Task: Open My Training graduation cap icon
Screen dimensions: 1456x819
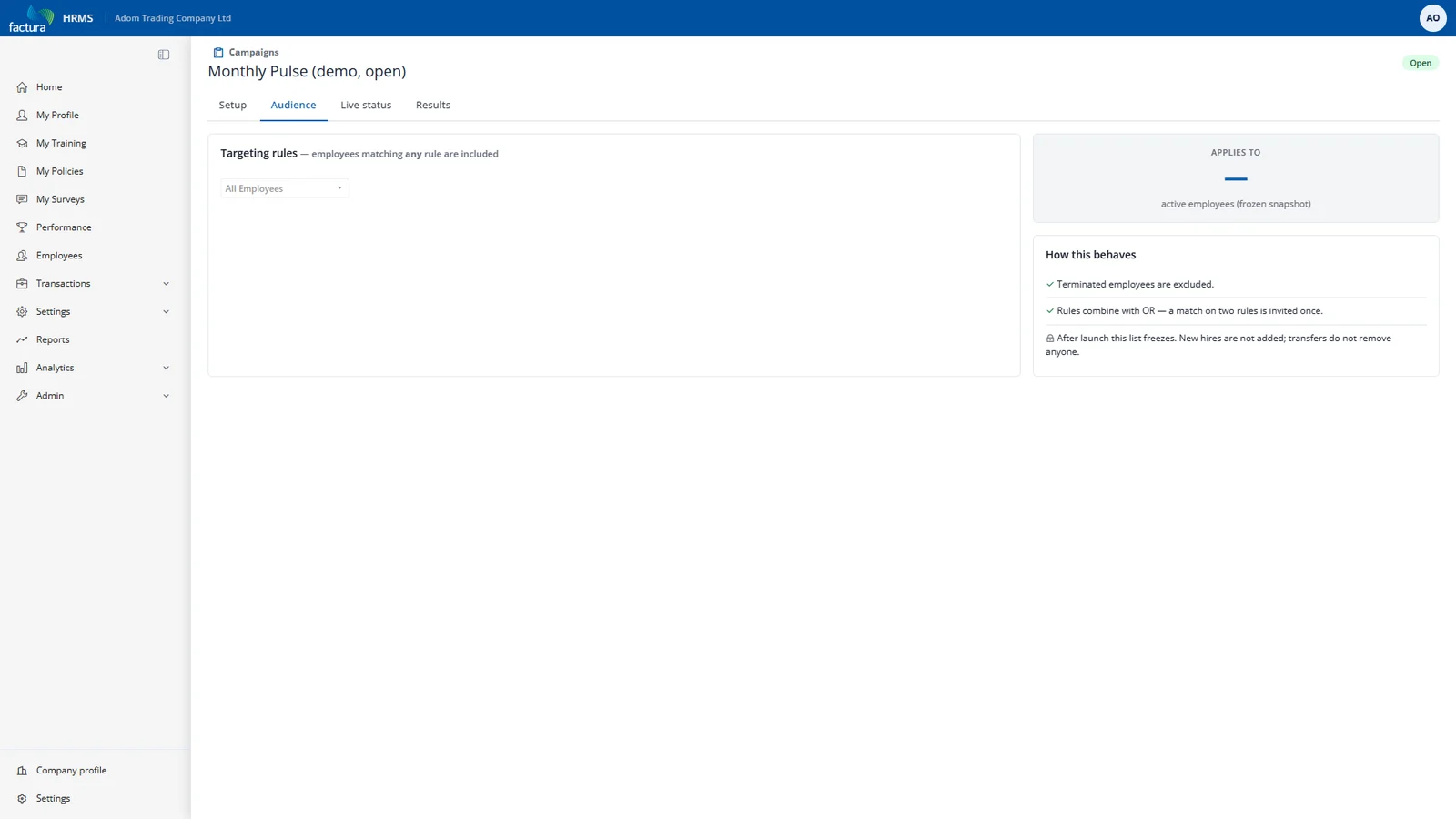Action: click(x=22, y=143)
